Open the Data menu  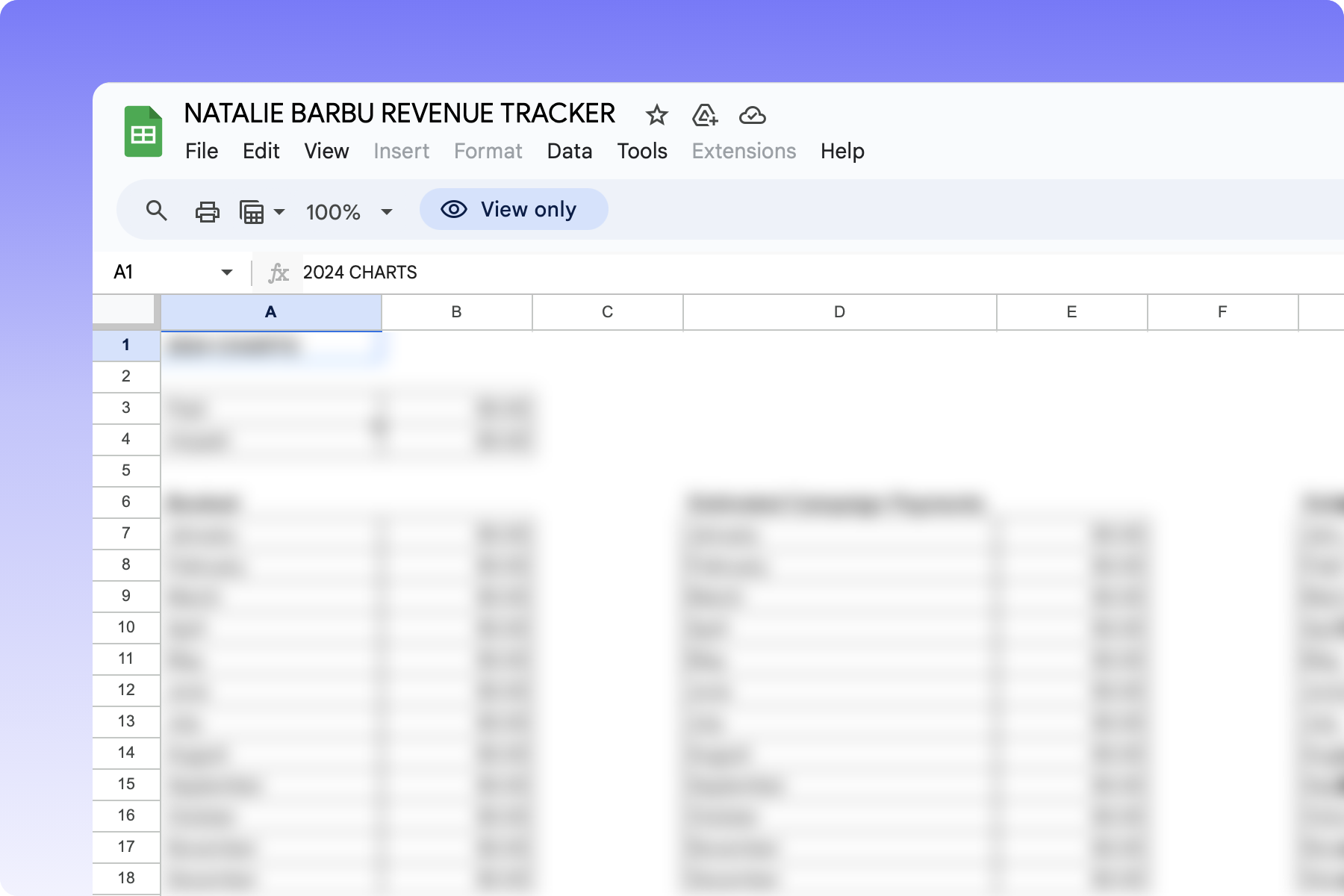pos(570,151)
